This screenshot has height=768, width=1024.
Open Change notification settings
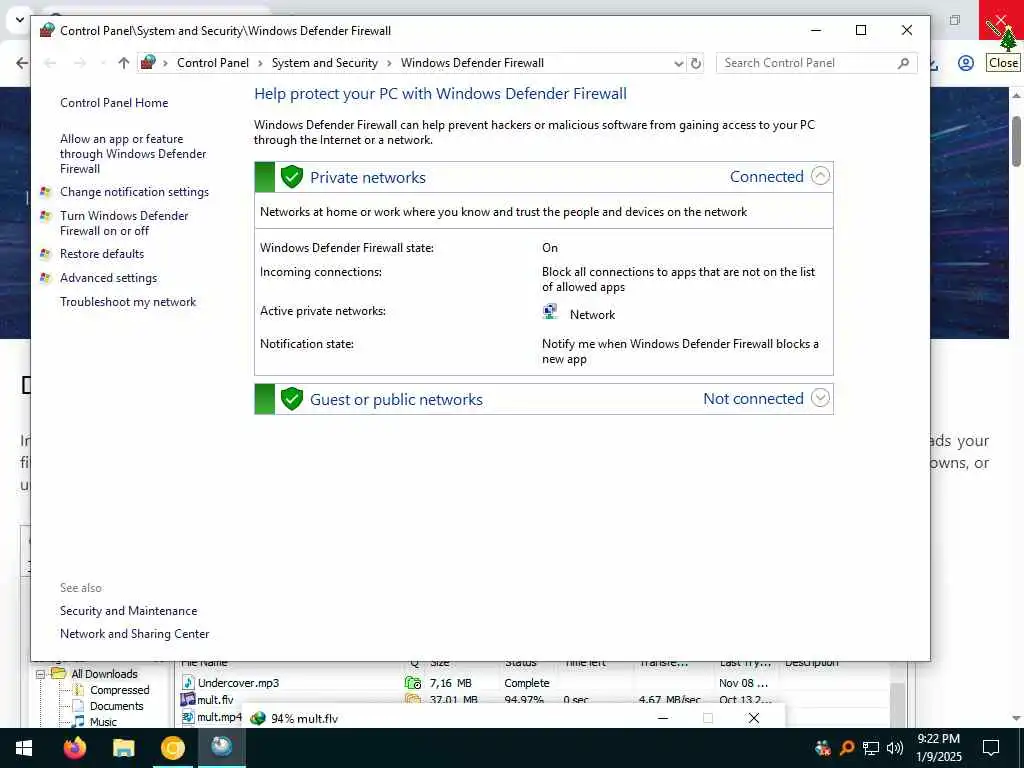click(x=135, y=192)
